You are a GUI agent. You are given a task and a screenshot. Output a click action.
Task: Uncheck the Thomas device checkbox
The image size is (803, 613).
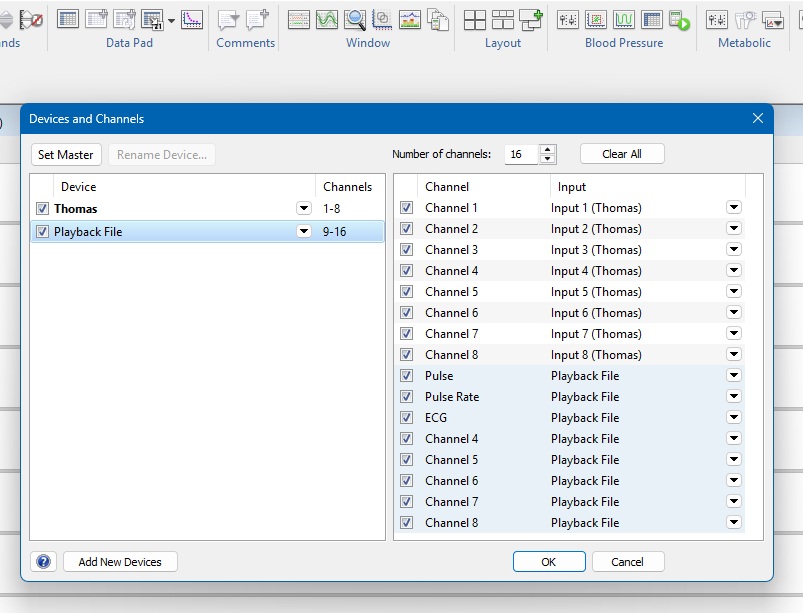click(42, 209)
